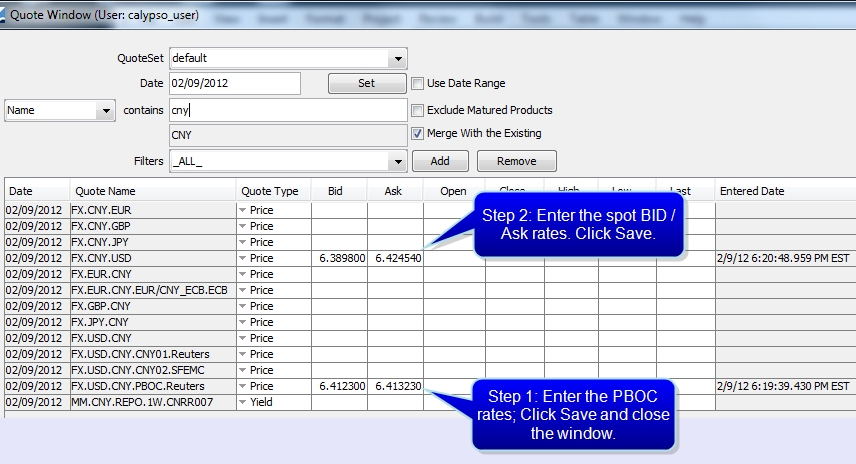Viewport: 856px width, 464px height.
Task: Open Quote Type dropdown for FX.USD.CNY.PBOC.Reuters
Action: (x=242, y=386)
